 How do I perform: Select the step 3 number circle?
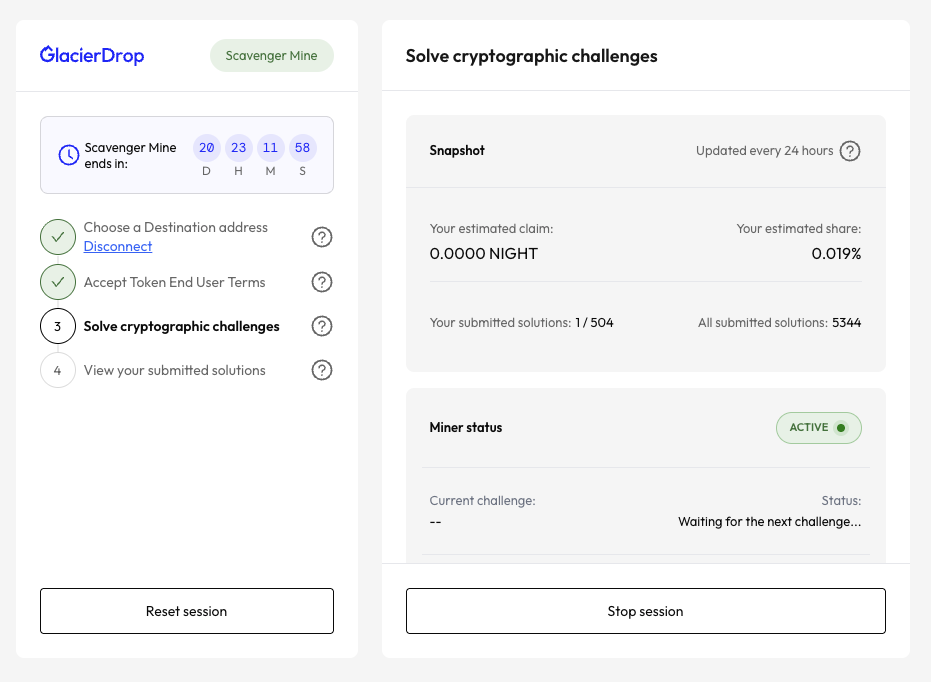click(x=58, y=326)
